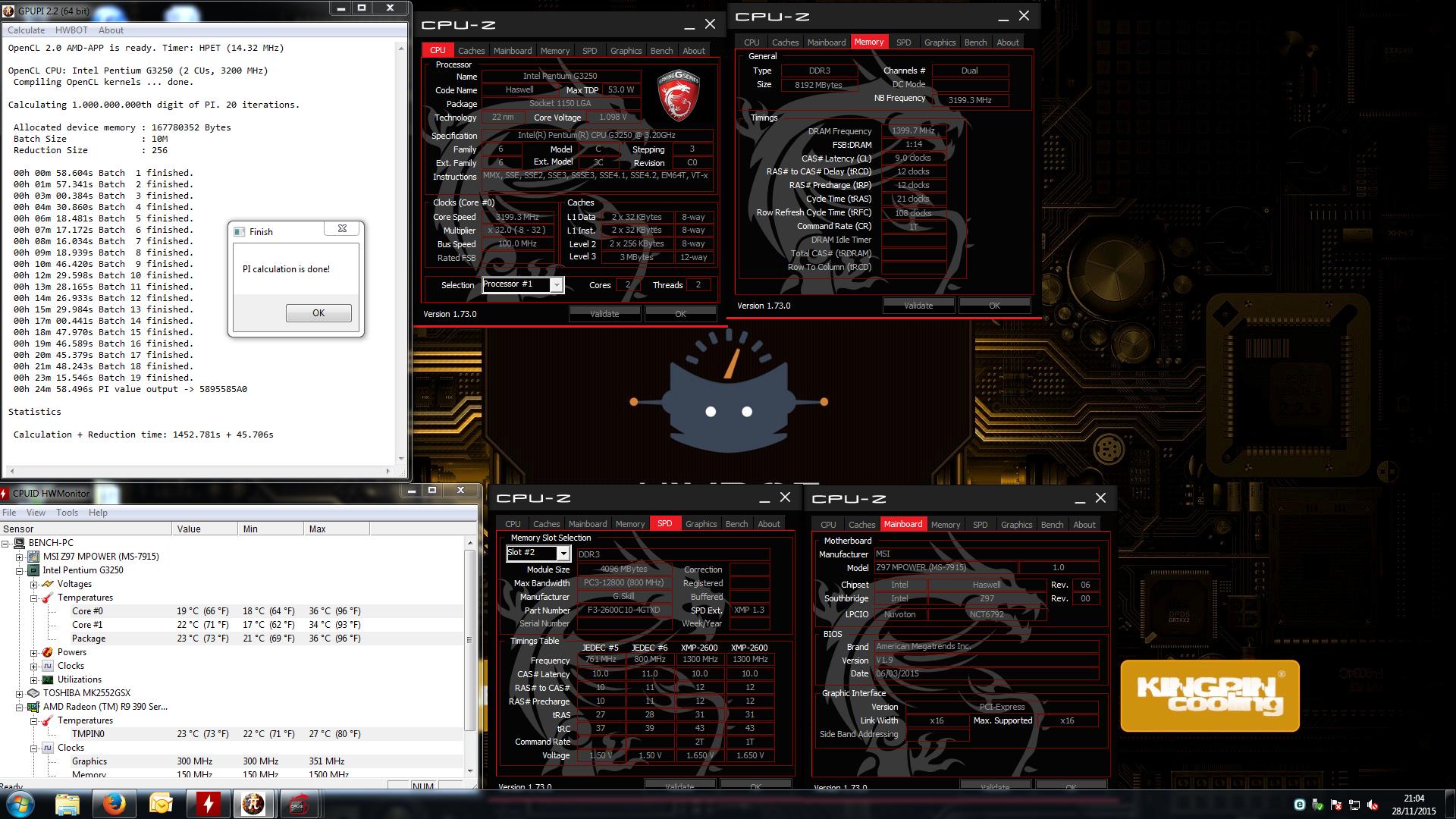Open Calculate menu in GPUPI

(x=27, y=30)
